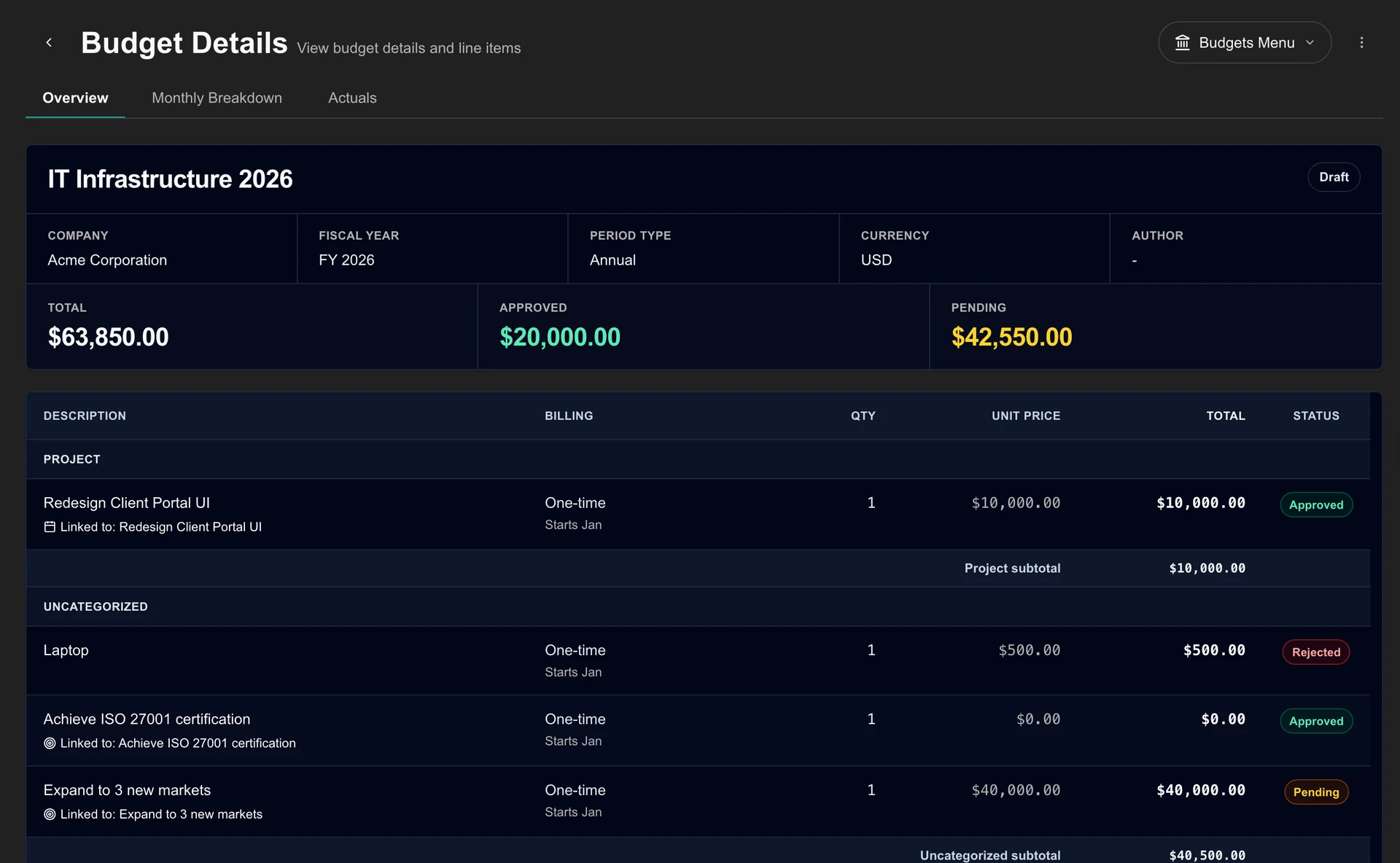Click the USD currency value
Image resolution: width=1400 pixels, height=863 pixels.
point(876,260)
